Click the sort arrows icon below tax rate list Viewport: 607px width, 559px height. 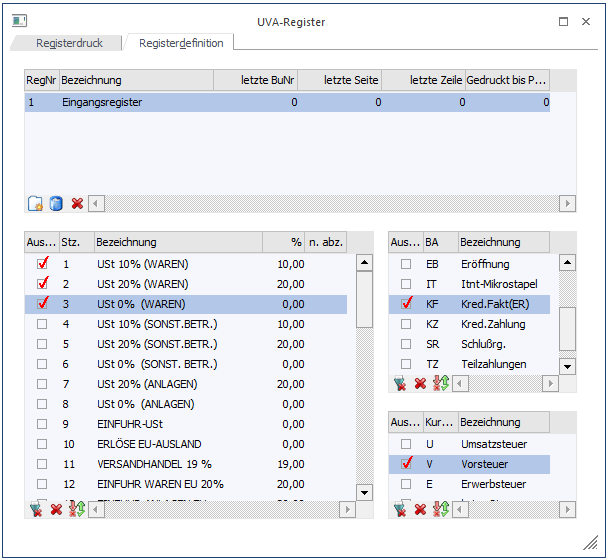point(76,510)
